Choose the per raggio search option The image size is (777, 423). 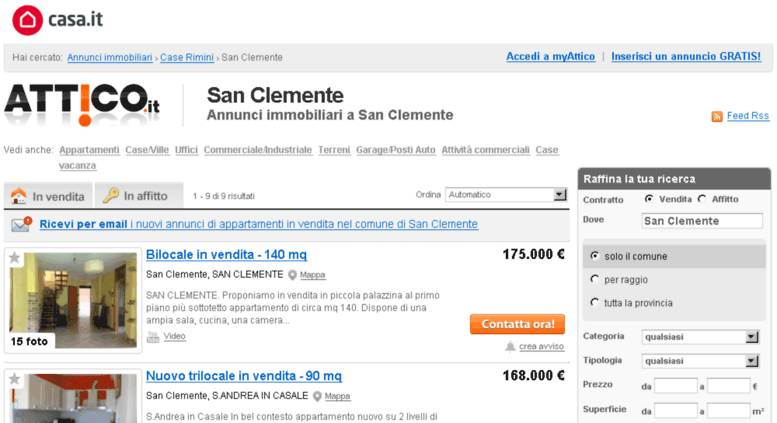(595, 279)
